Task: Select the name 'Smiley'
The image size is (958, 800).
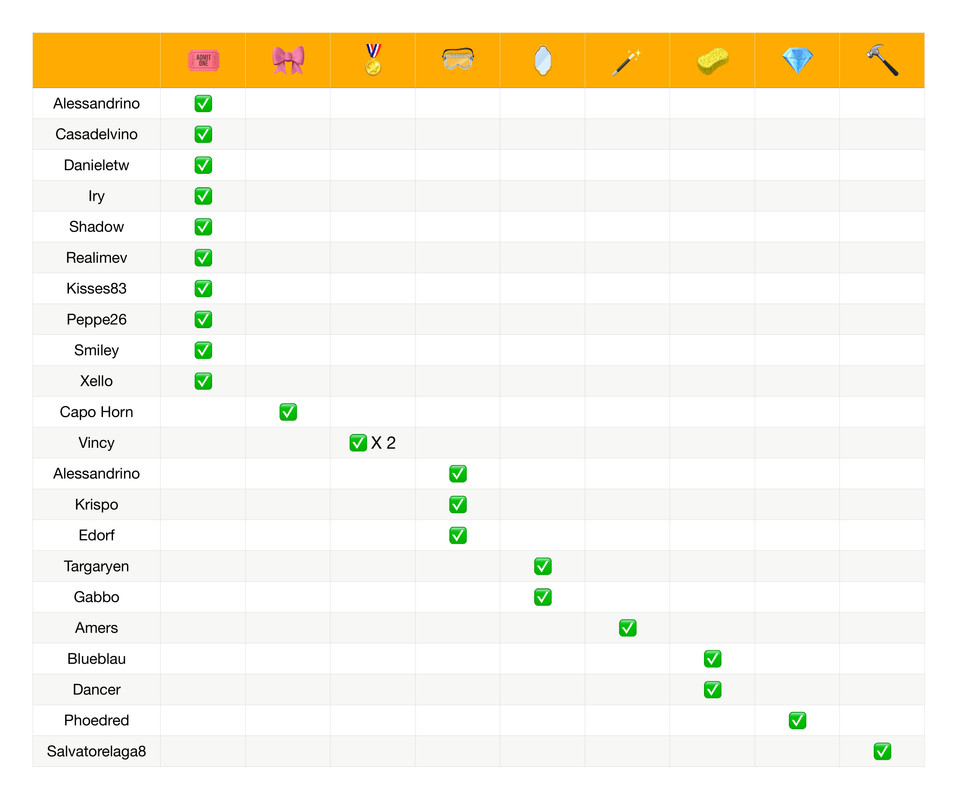Action: [97, 350]
